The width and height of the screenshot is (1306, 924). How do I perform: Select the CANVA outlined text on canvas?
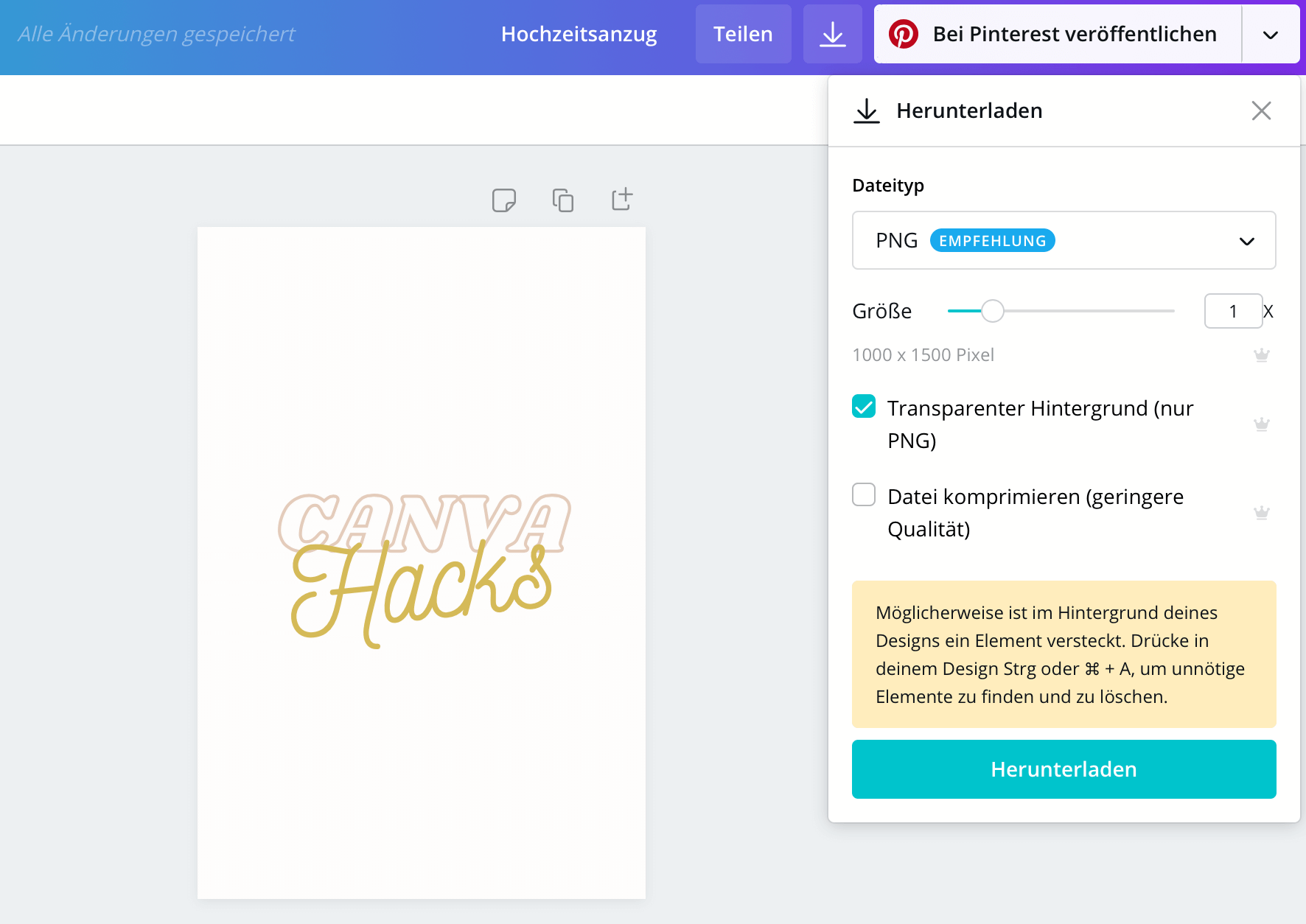pos(424,522)
